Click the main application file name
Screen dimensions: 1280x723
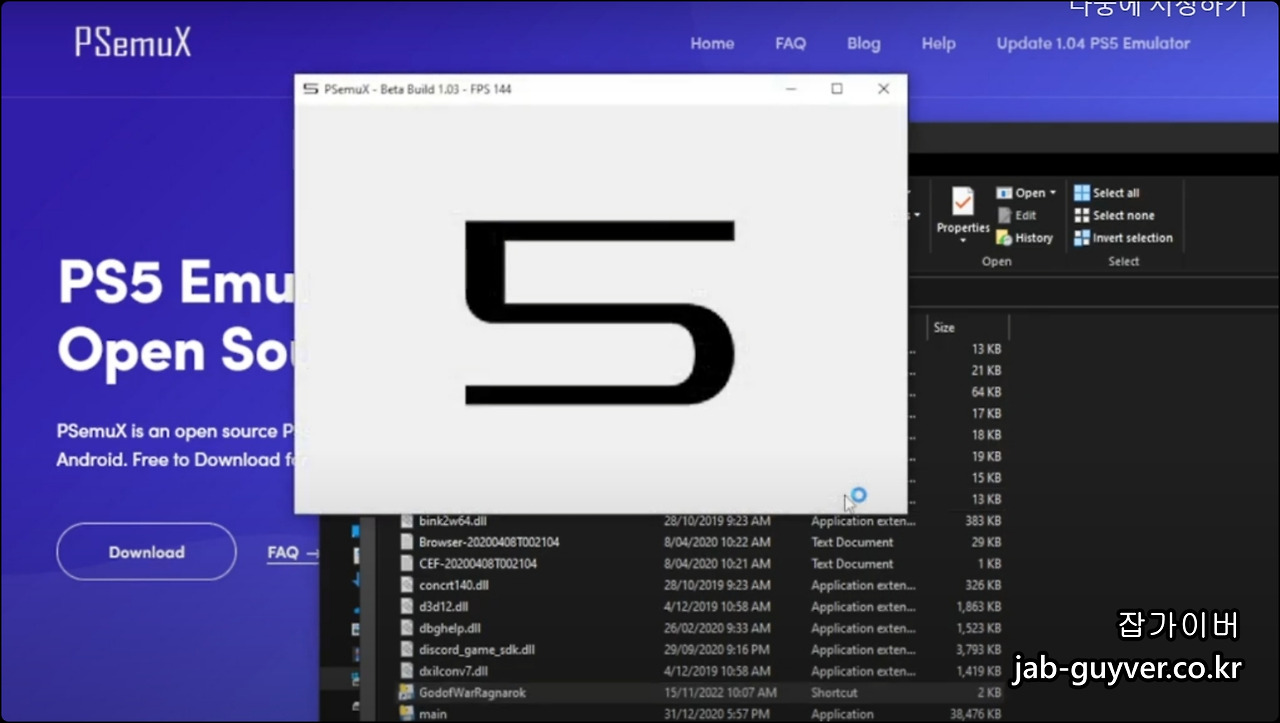click(433, 714)
